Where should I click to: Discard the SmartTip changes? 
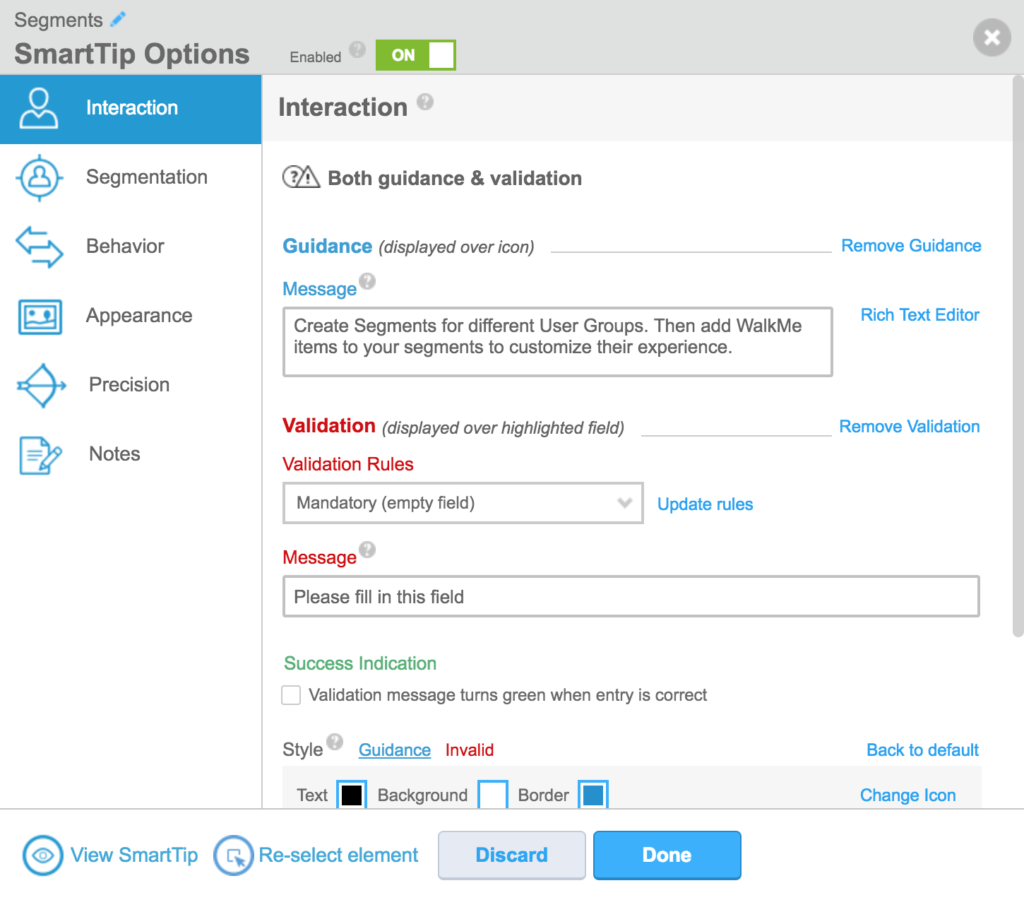pos(511,855)
